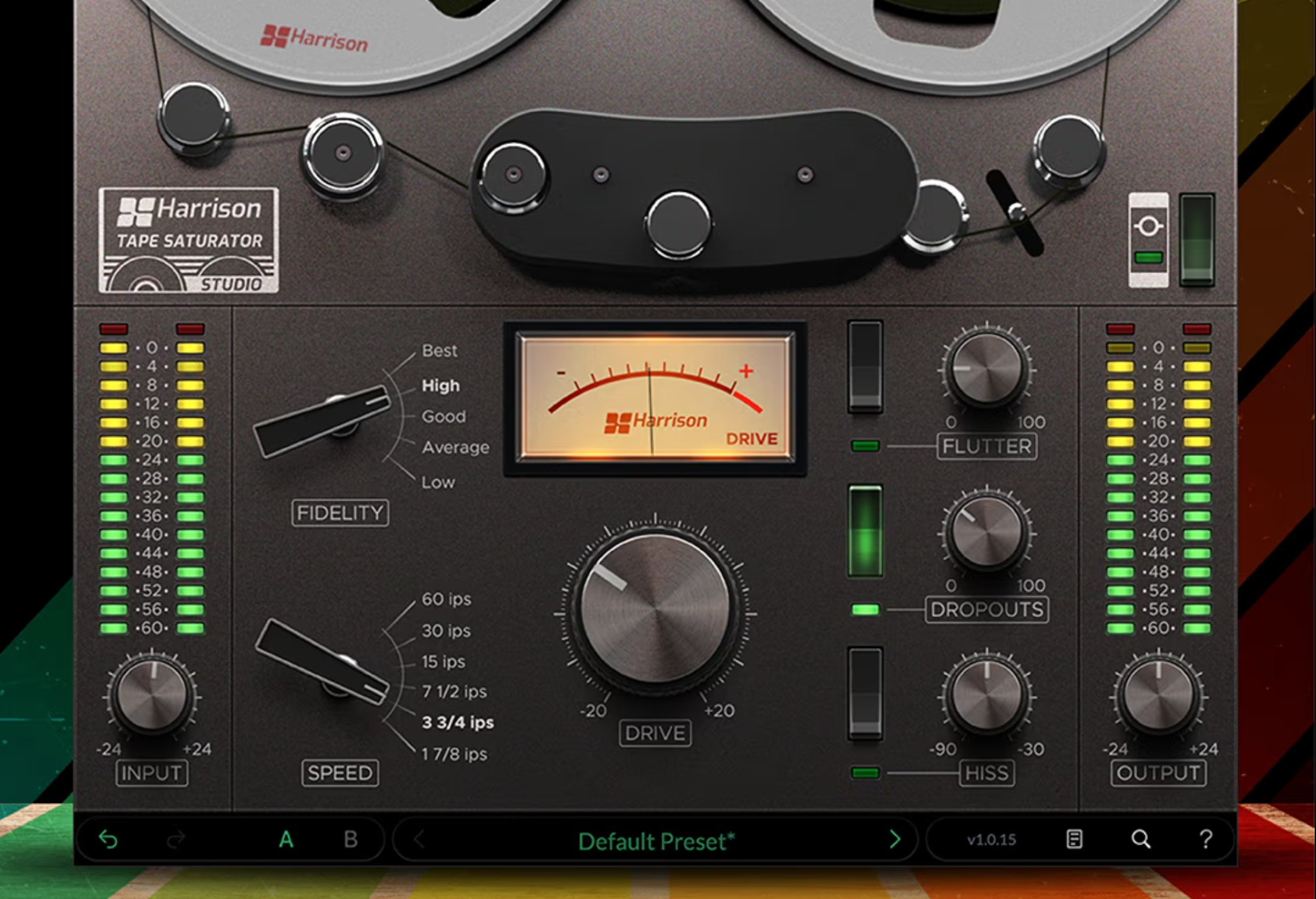
Task: Switch to preset comparison slot B
Action: pyautogui.click(x=350, y=839)
